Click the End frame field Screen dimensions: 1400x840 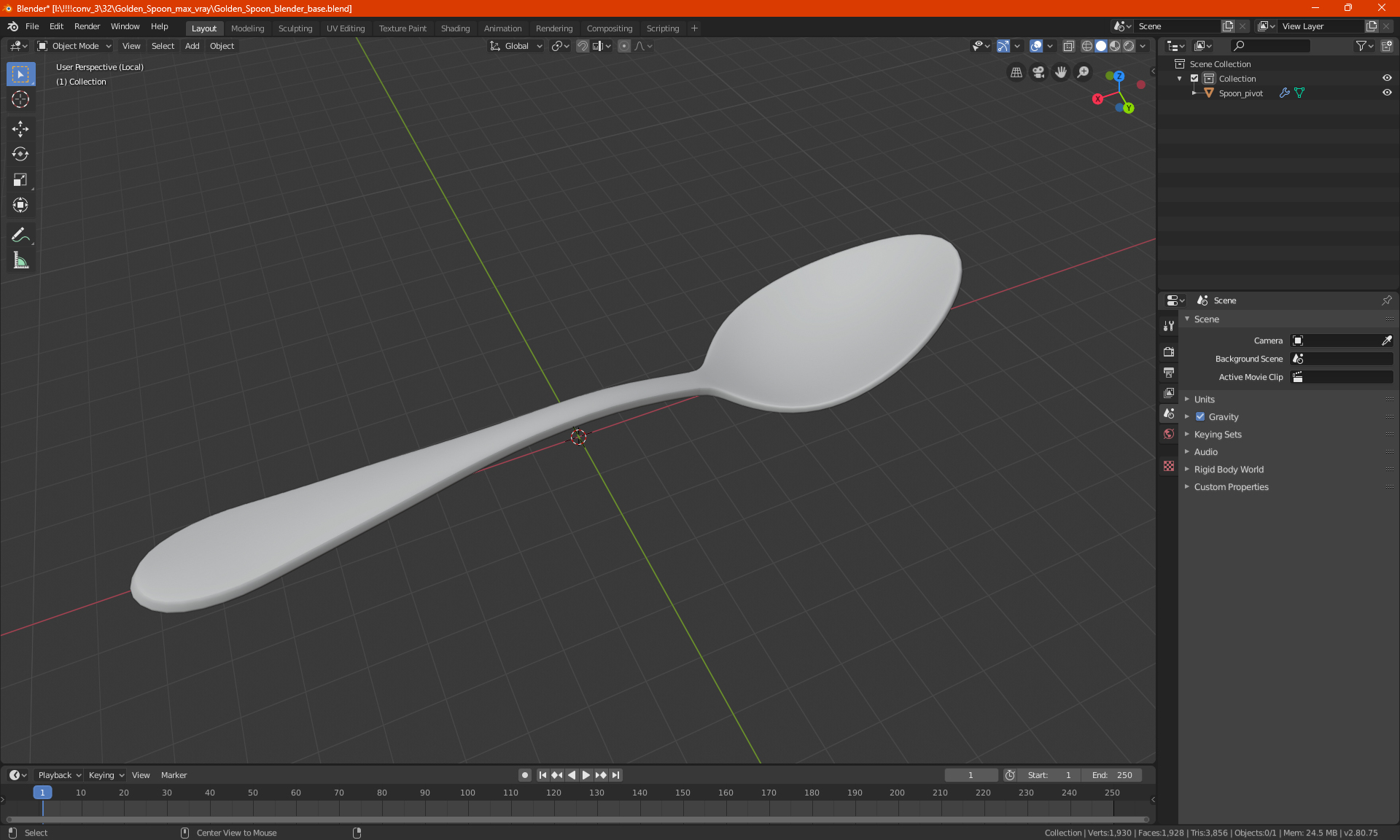click(1113, 775)
